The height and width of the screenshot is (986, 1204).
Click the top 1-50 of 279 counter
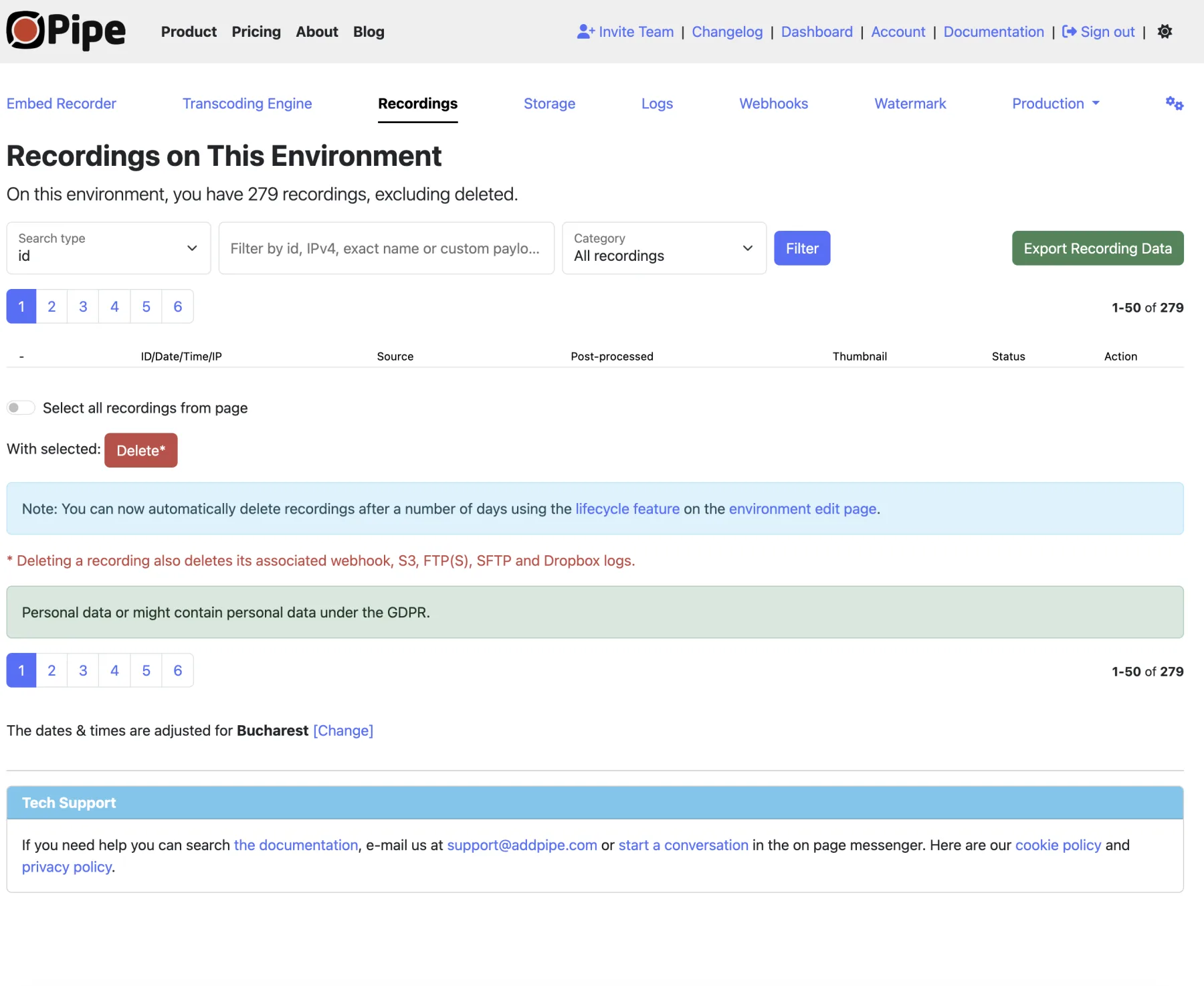[x=1148, y=308]
